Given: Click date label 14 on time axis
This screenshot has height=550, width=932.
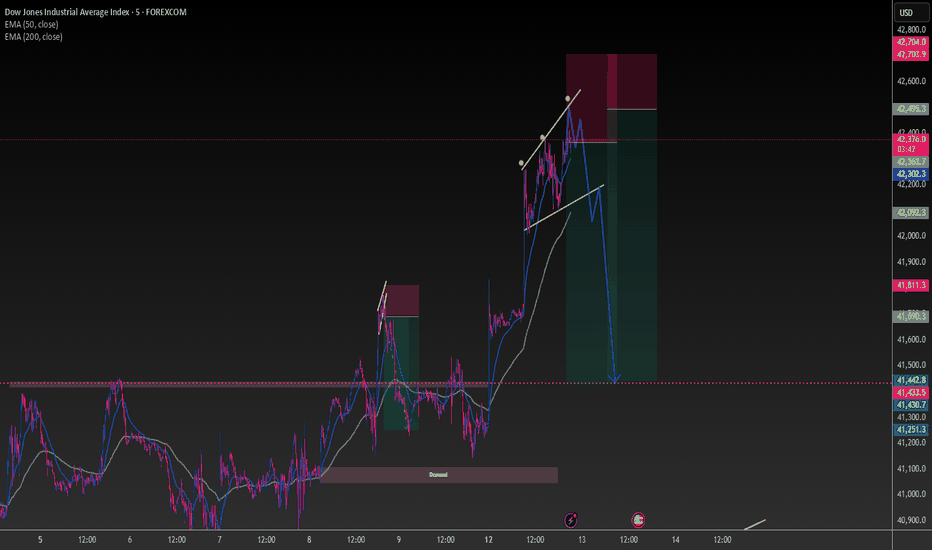Looking at the screenshot, I should click(x=676, y=540).
